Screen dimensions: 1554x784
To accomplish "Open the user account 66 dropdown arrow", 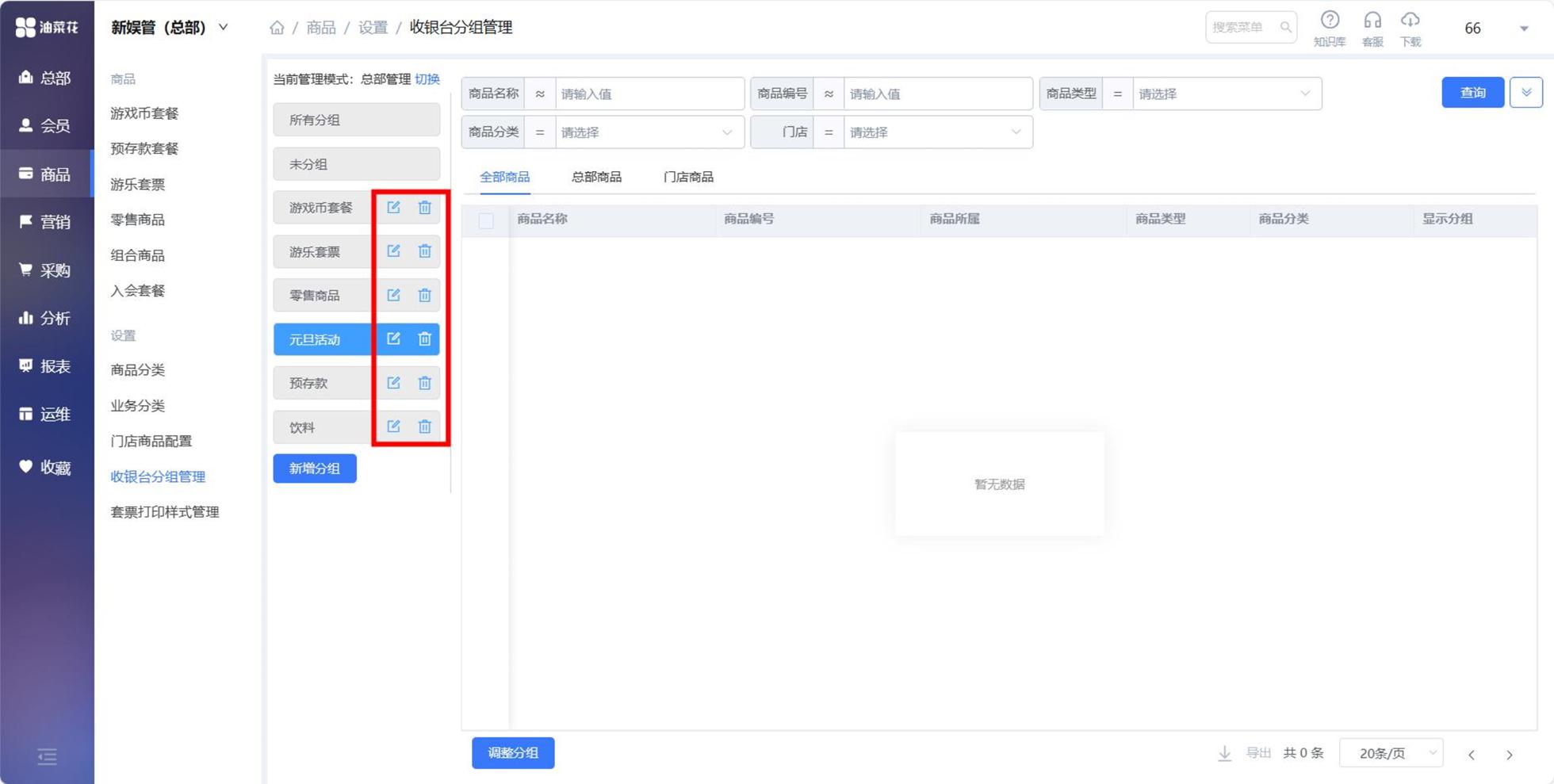I will tap(1524, 29).
